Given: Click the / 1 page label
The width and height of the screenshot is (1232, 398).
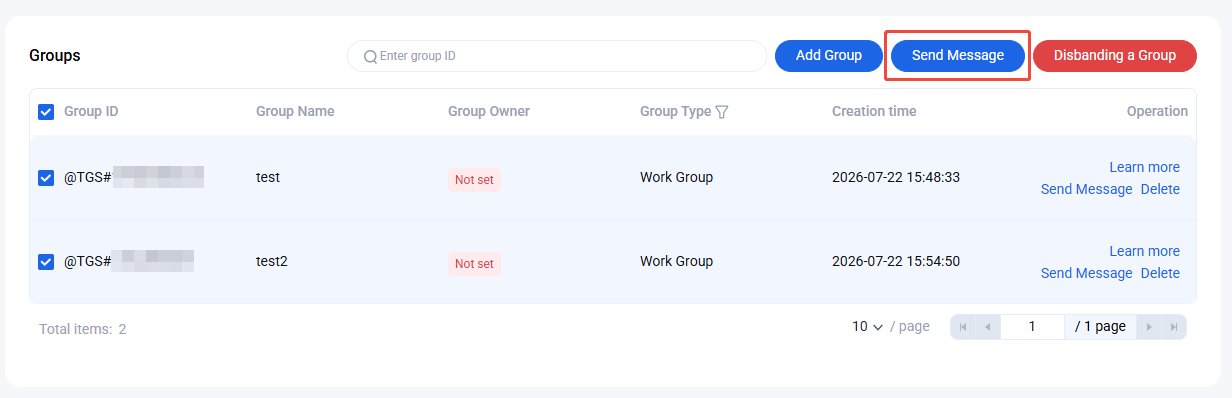Looking at the screenshot, I should [x=1101, y=327].
